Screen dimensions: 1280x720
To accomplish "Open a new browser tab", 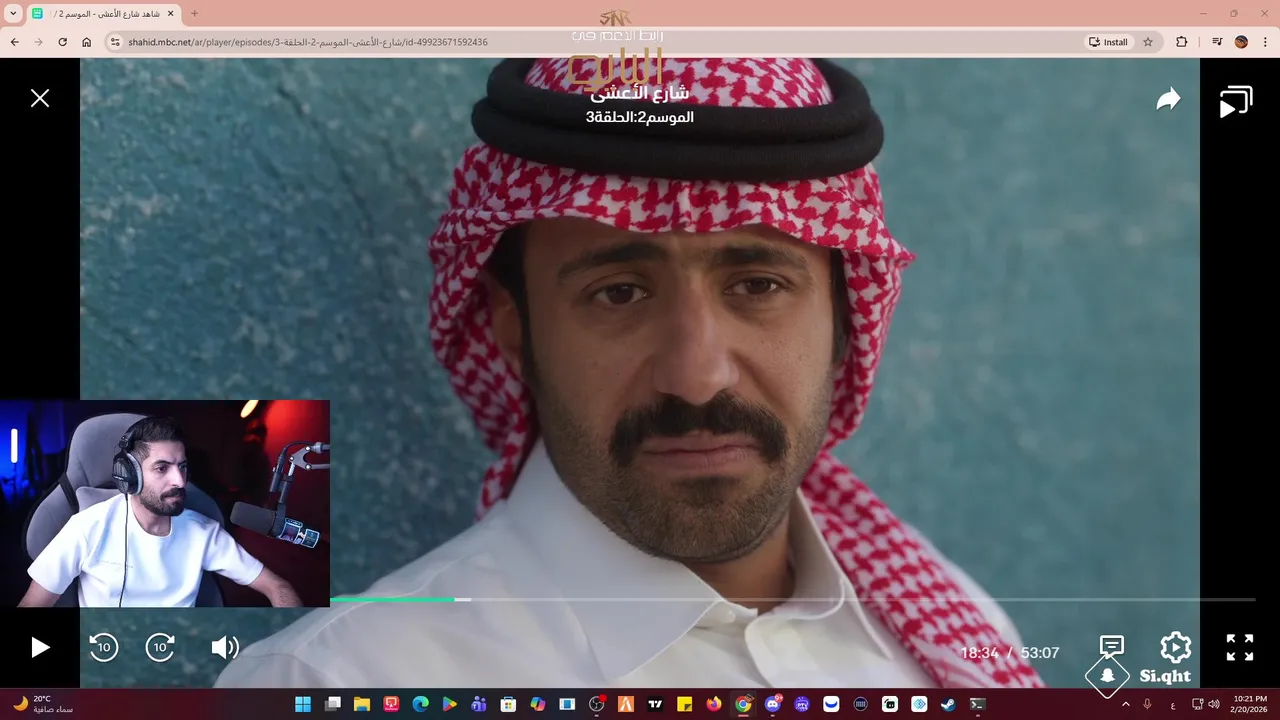I will (194, 14).
